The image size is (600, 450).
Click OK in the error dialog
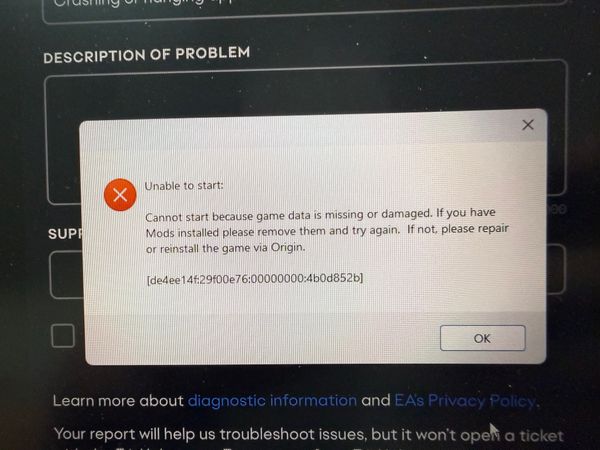[483, 338]
